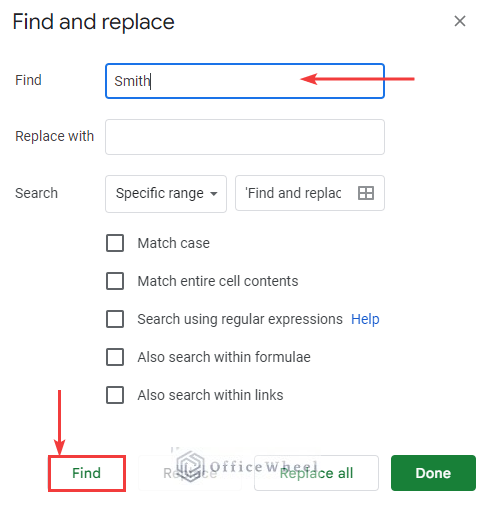The width and height of the screenshot is (492, 505).
Task: Click into the Replace with text field
Action: click(245, 137)
